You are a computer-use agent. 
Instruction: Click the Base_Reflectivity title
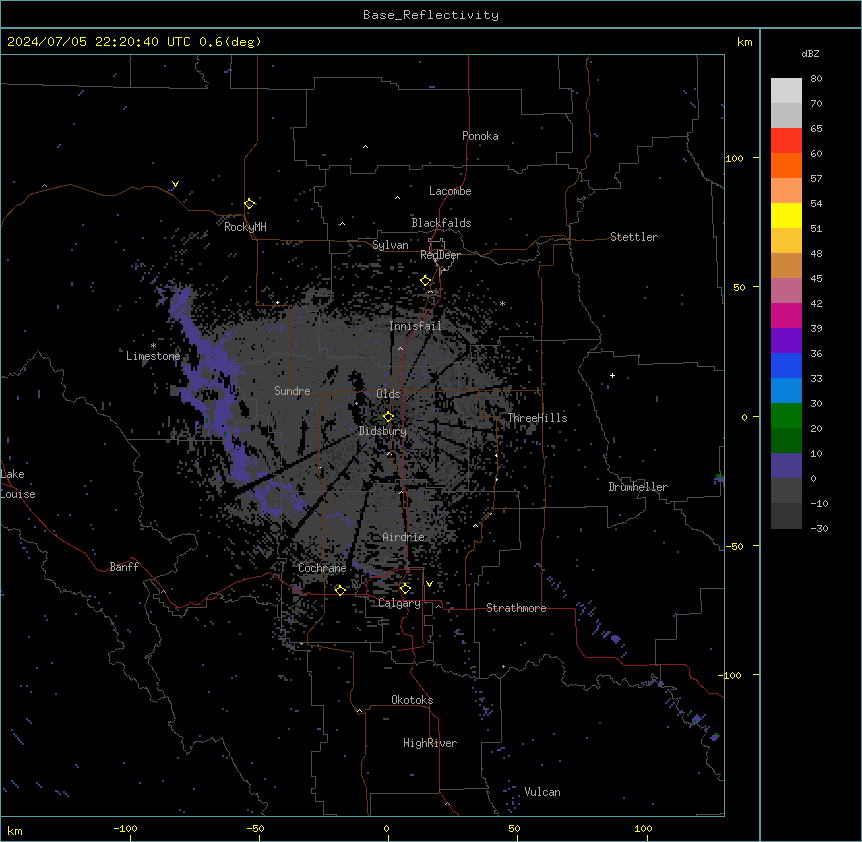431,15
